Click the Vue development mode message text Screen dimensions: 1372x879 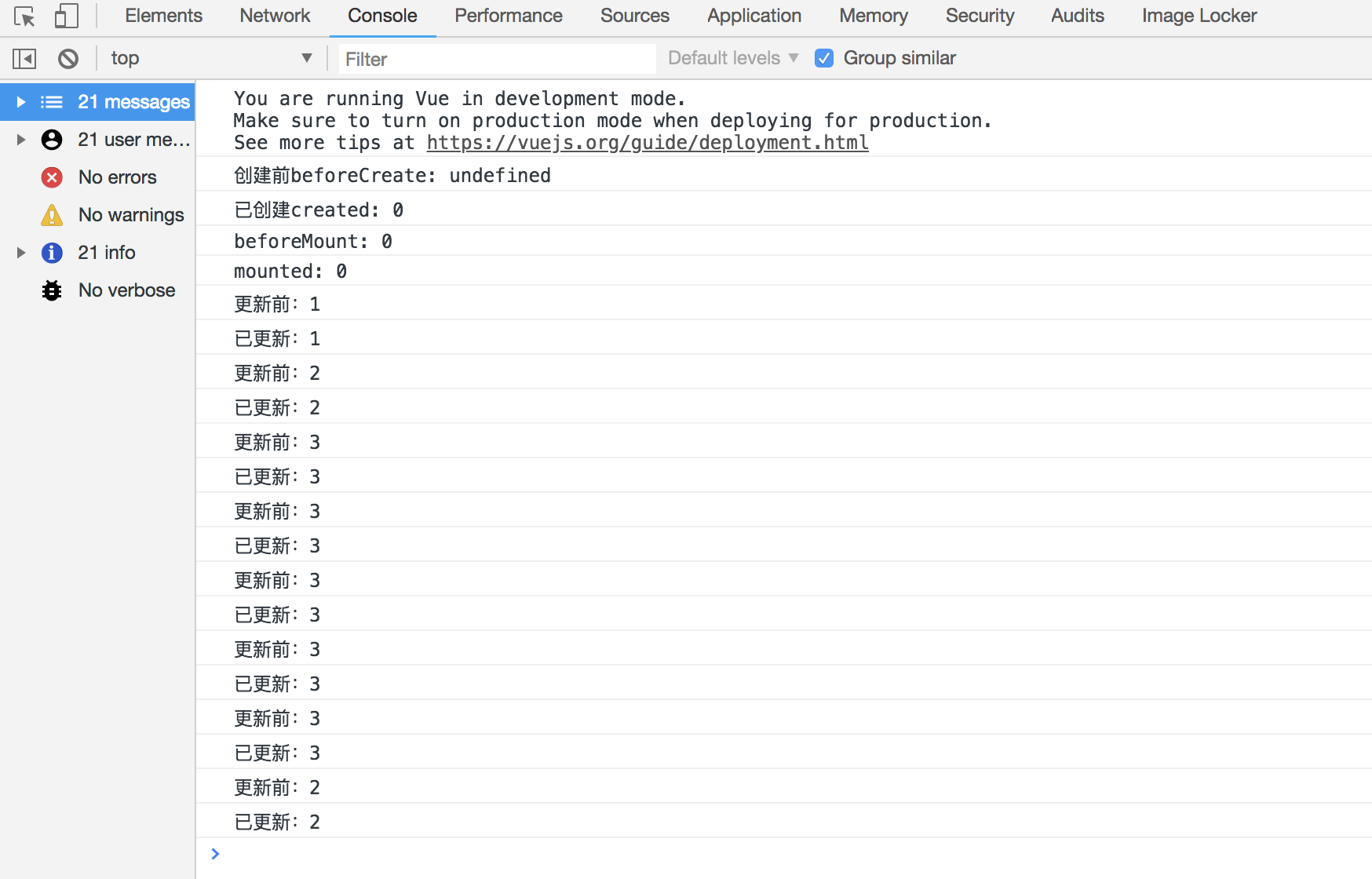point(612,120)
